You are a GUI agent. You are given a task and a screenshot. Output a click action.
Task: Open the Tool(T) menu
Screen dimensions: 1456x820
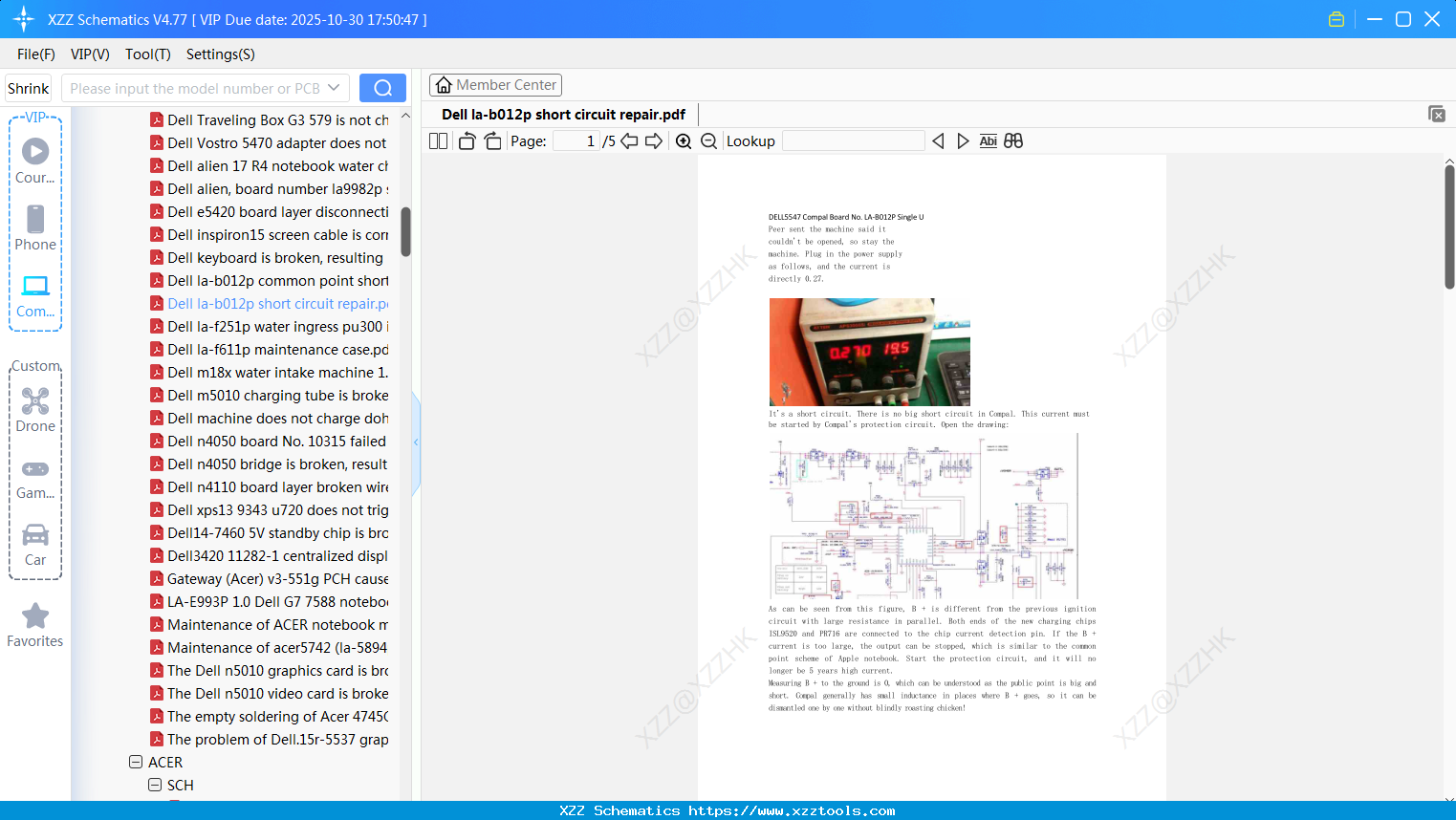click(x=148, y=54)
